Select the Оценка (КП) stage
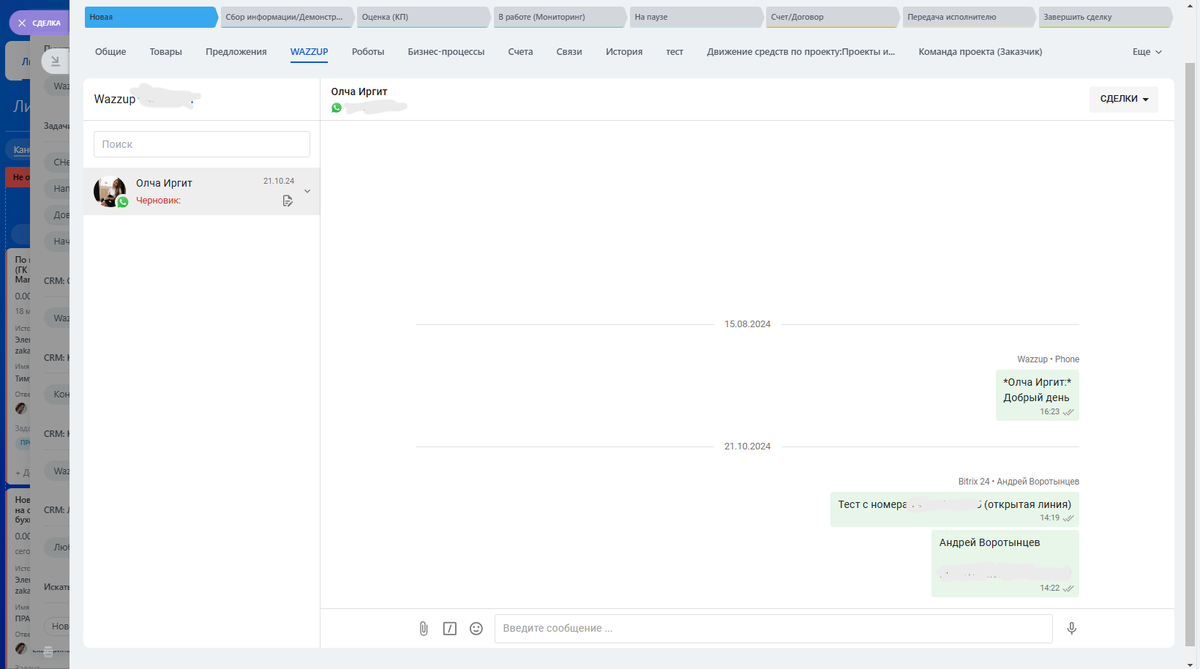Viewport: 1200px width, 669px height. [424, 17]
